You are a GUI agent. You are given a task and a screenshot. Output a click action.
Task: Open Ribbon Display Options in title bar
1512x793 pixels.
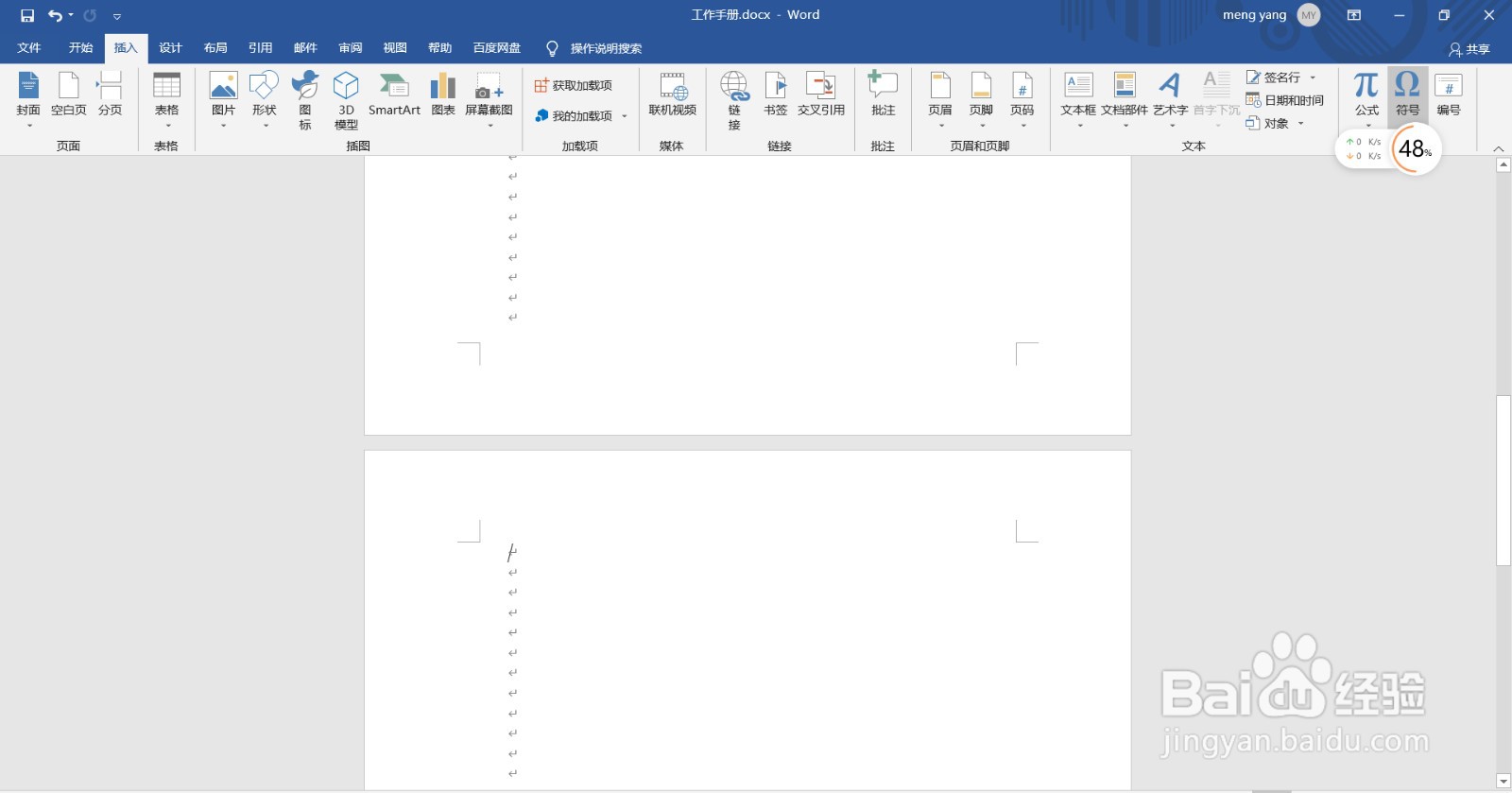(x=1354, y=15)
